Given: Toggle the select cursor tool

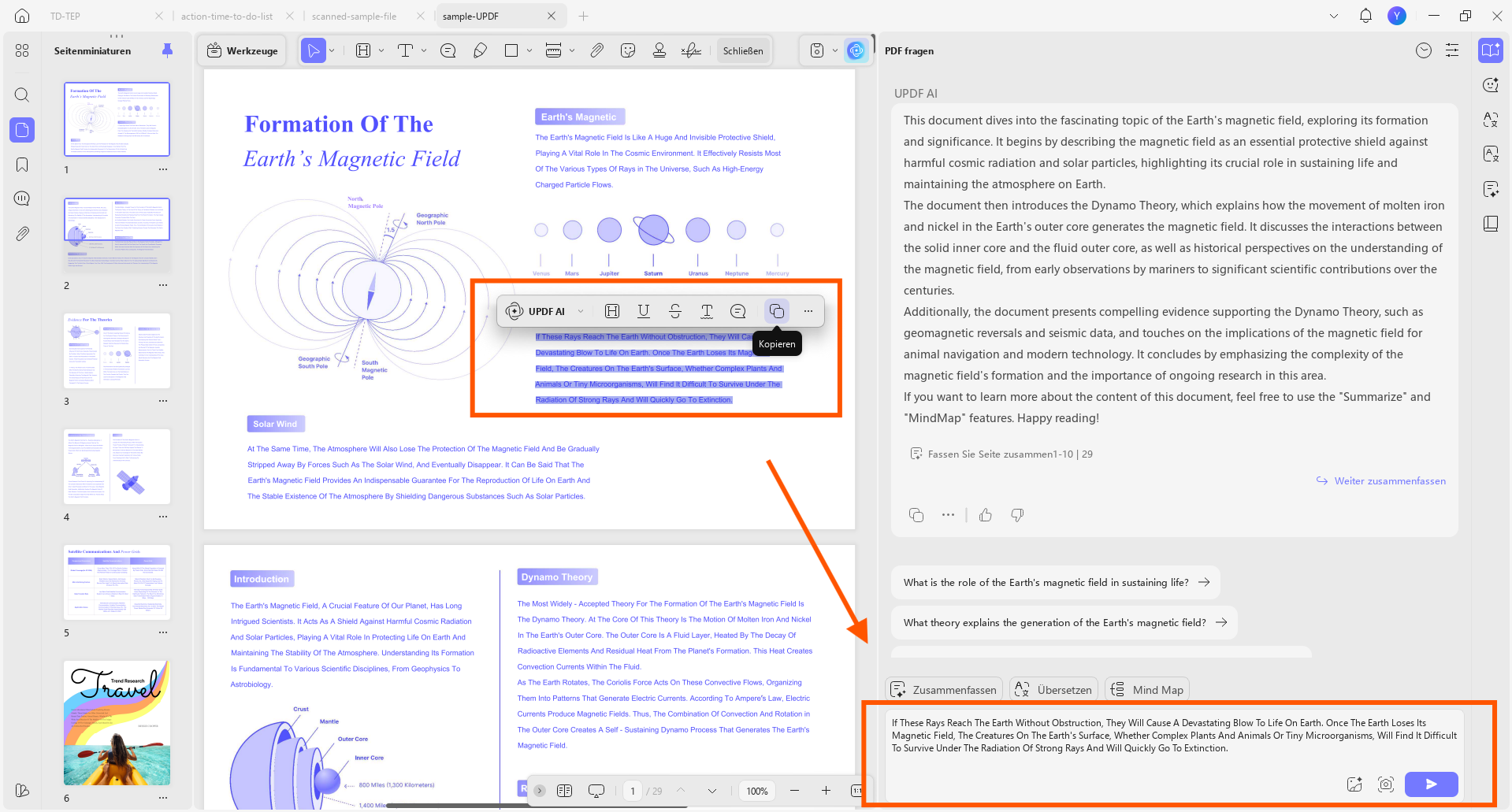Looking at the screenshot, I should coord(314,50).
